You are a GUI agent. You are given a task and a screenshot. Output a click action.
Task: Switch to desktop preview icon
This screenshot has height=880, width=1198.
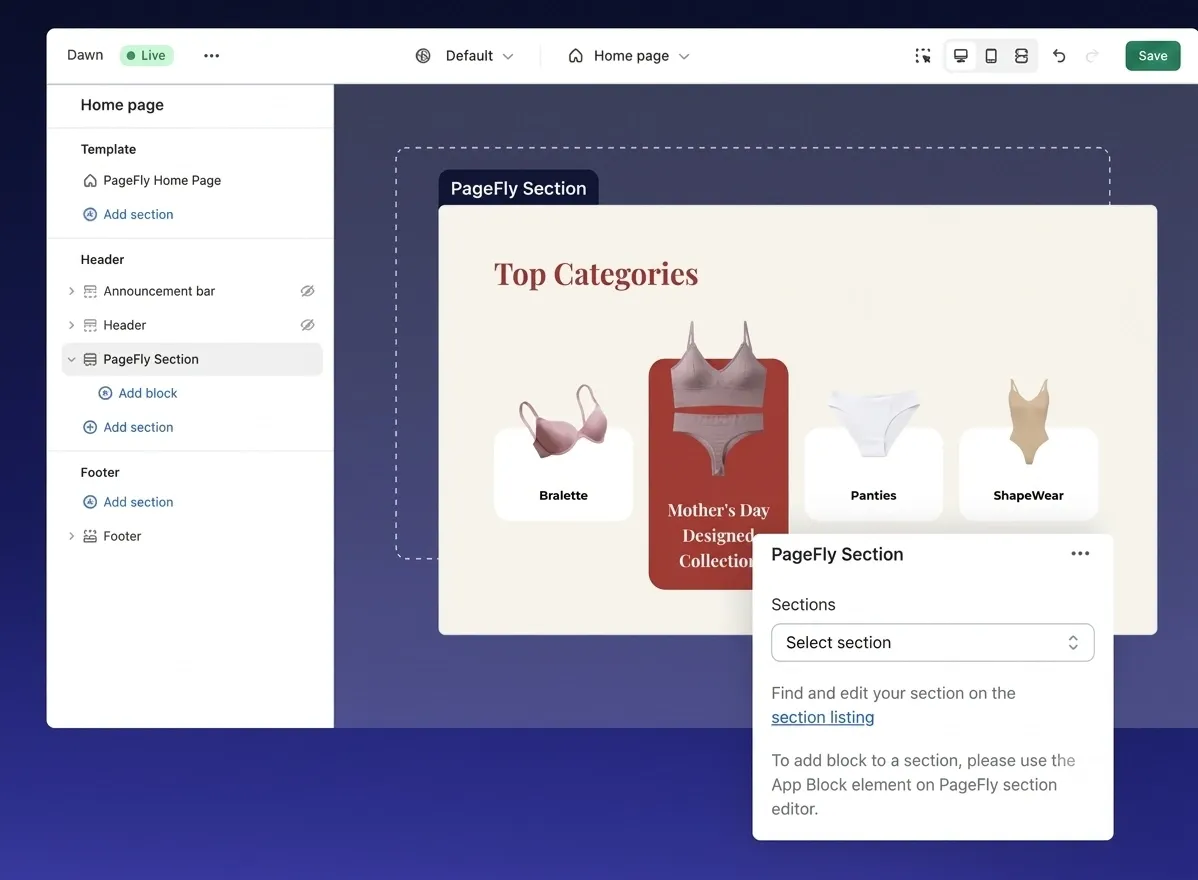(x=960, y=56)
